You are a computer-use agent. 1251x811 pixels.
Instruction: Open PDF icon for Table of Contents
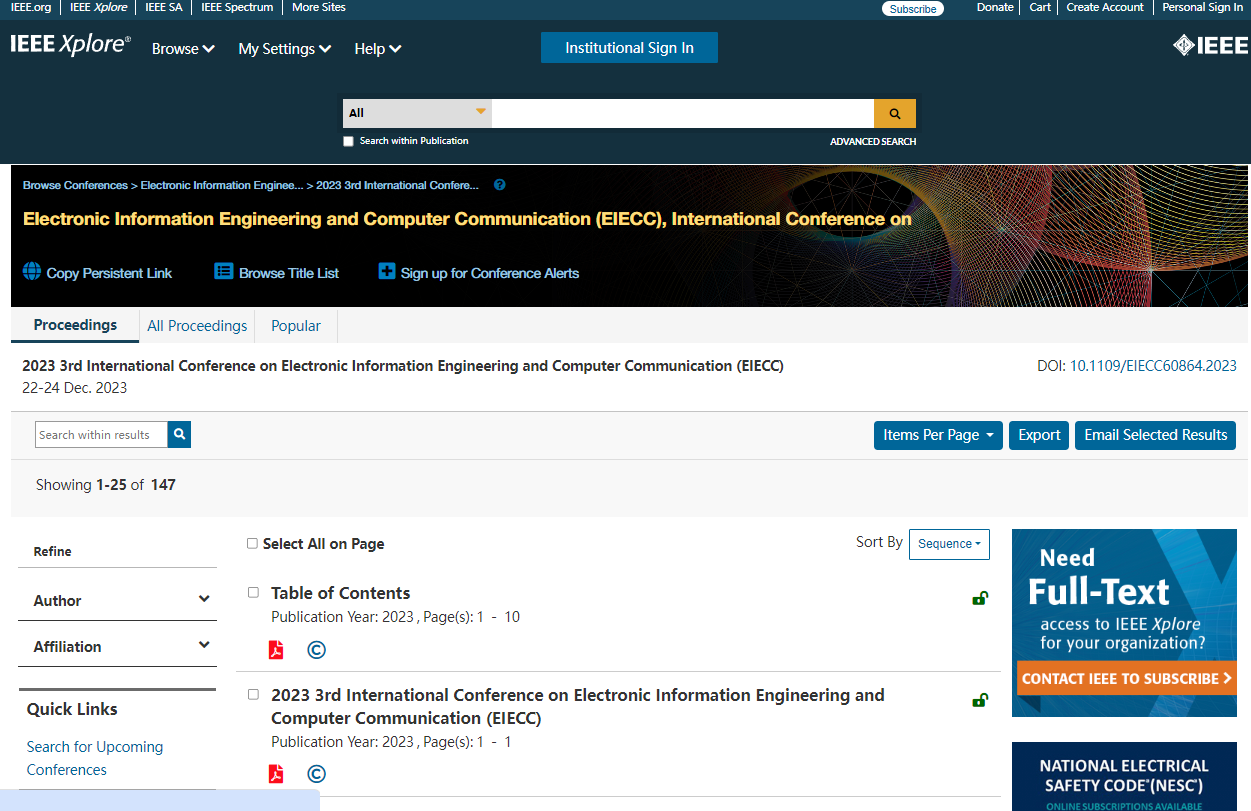276,650
